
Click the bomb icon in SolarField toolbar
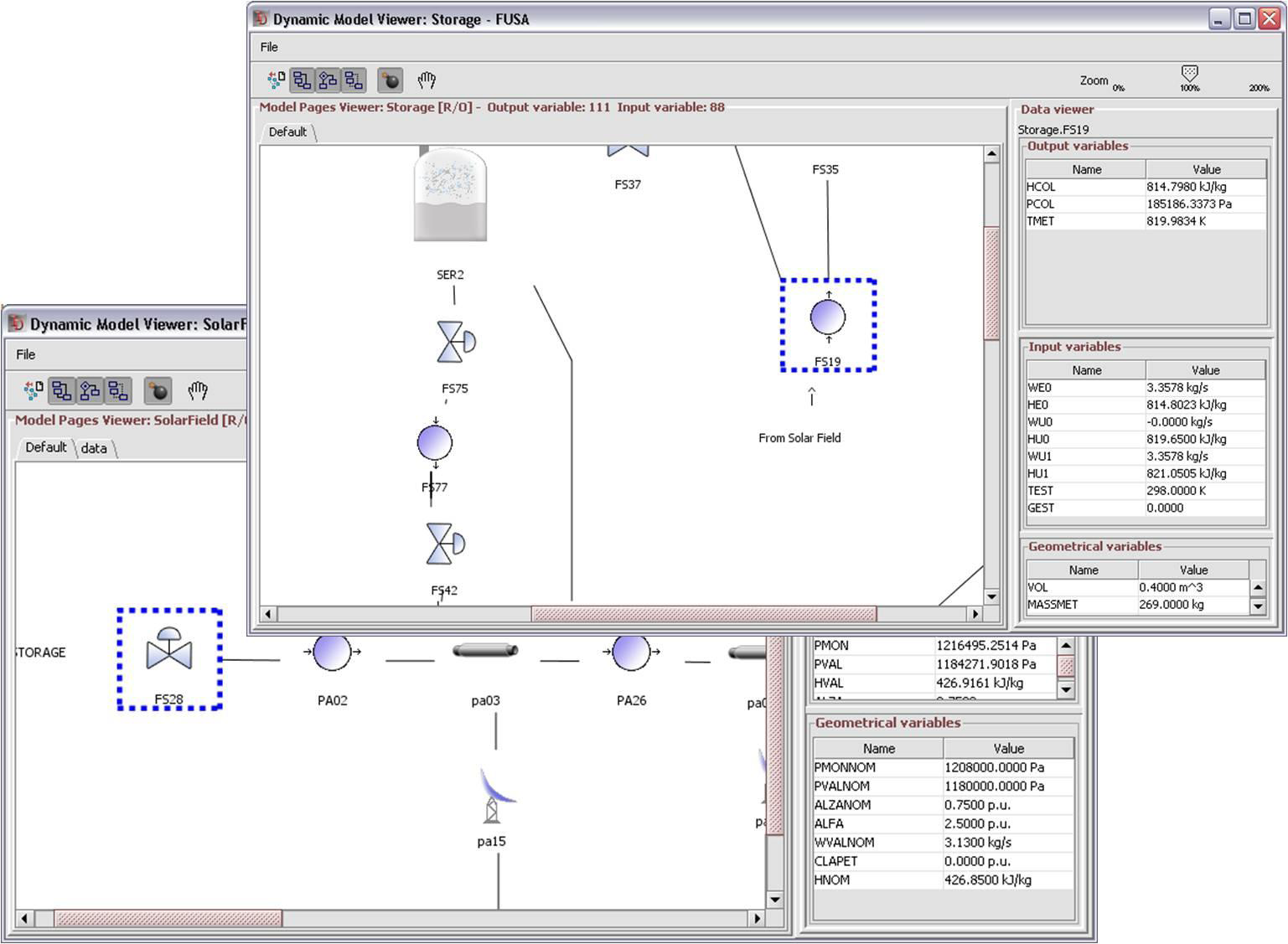point(158,390)
